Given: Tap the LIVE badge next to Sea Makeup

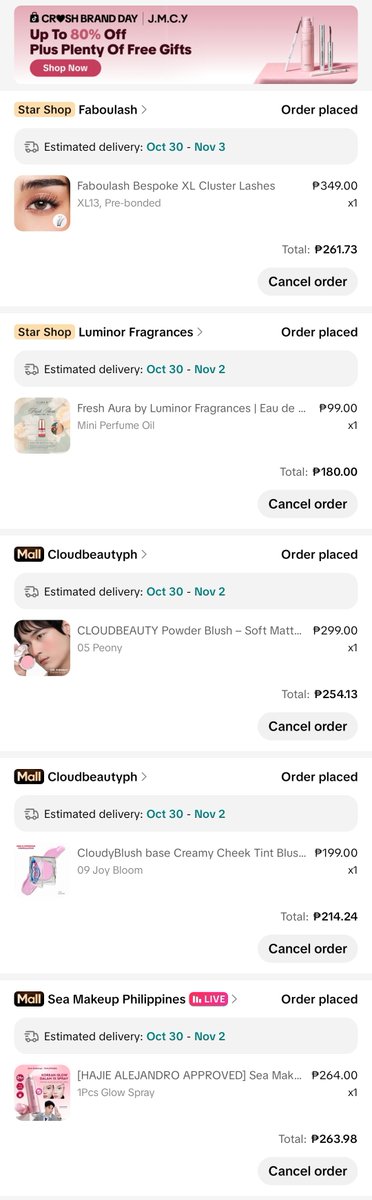Looking at the screenshot, I should 208,999.
